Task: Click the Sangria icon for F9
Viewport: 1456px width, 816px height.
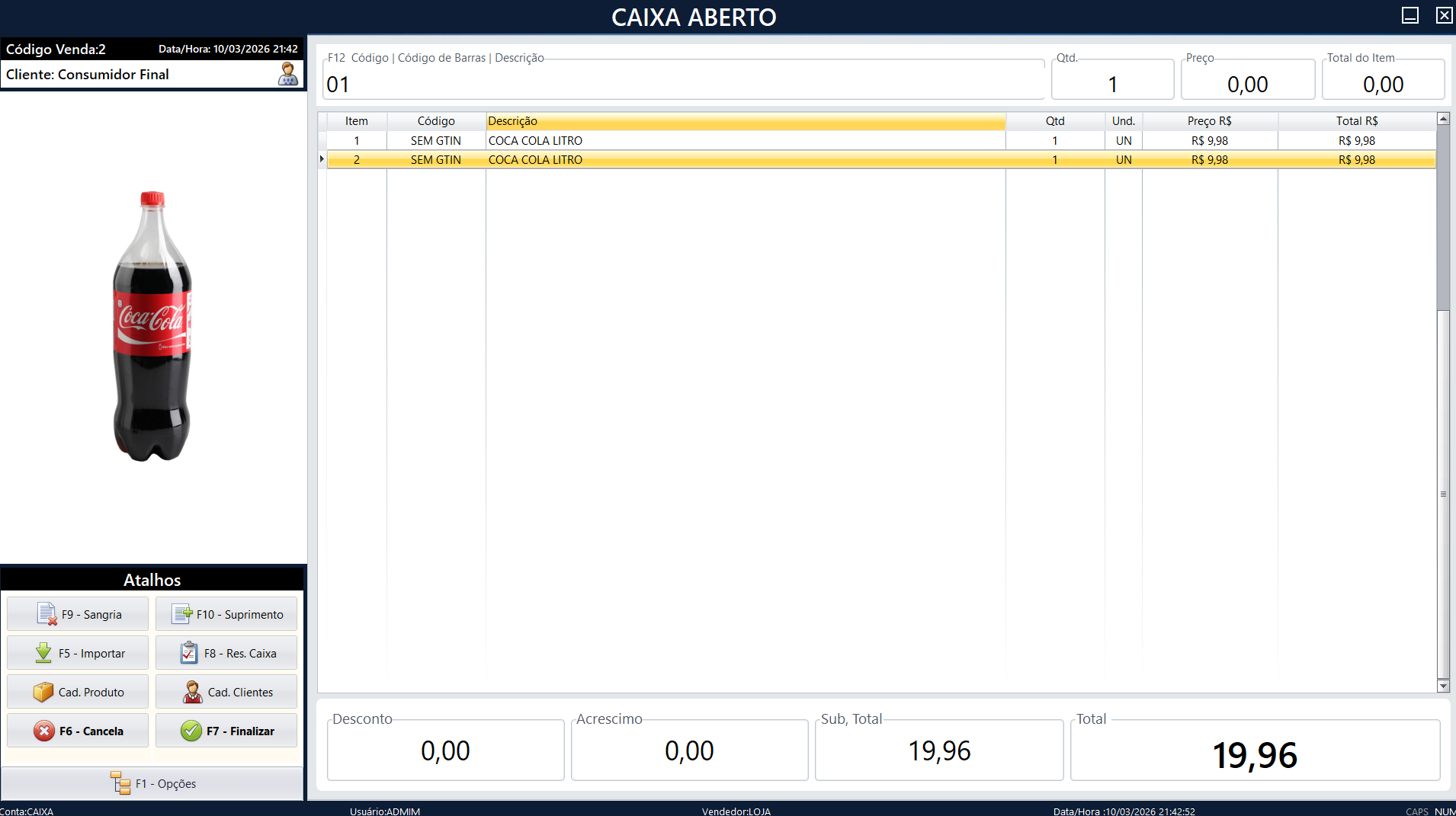Action: 47,613
